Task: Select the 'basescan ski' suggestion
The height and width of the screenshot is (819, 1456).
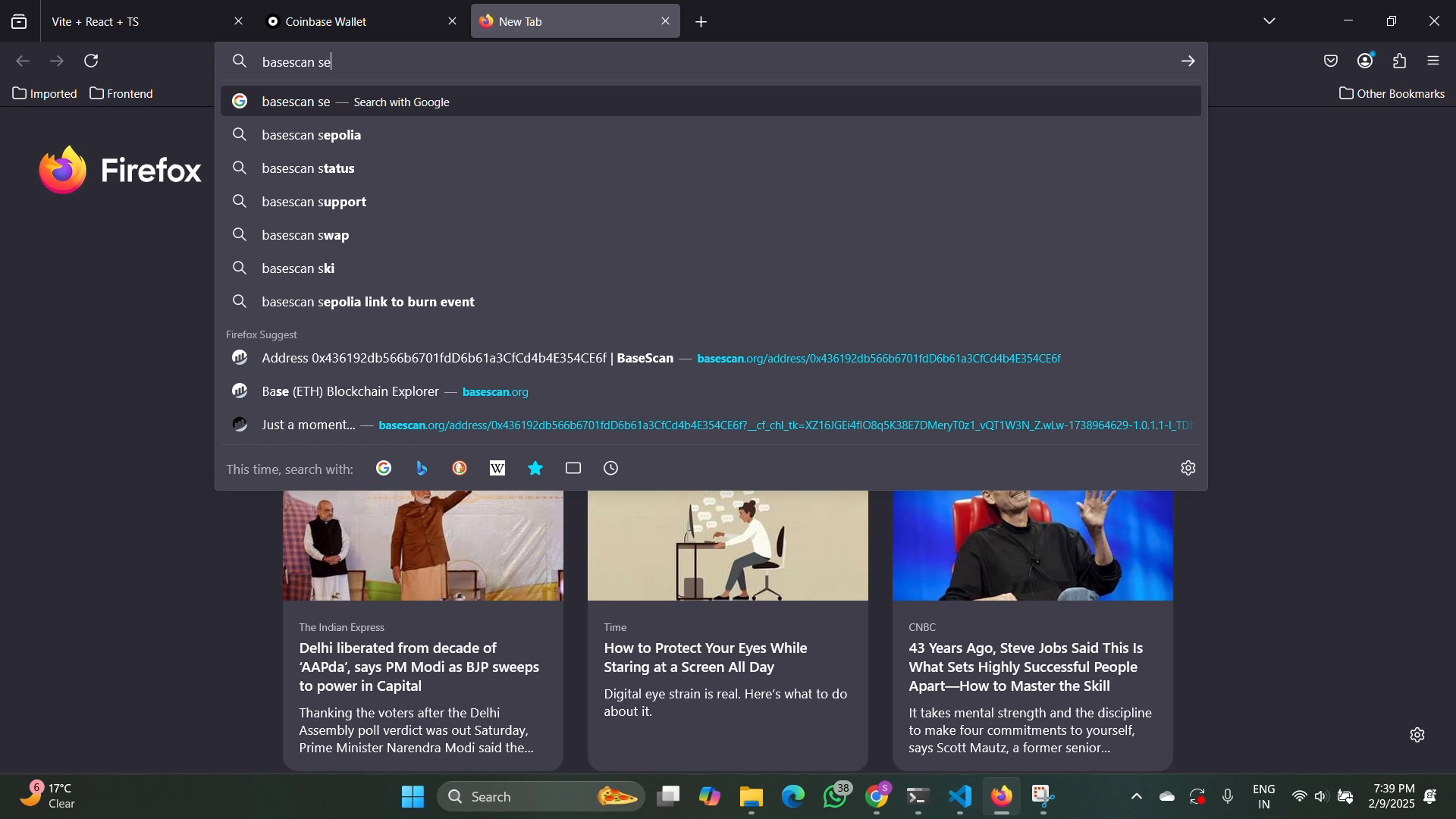Action: pos(711,268)
